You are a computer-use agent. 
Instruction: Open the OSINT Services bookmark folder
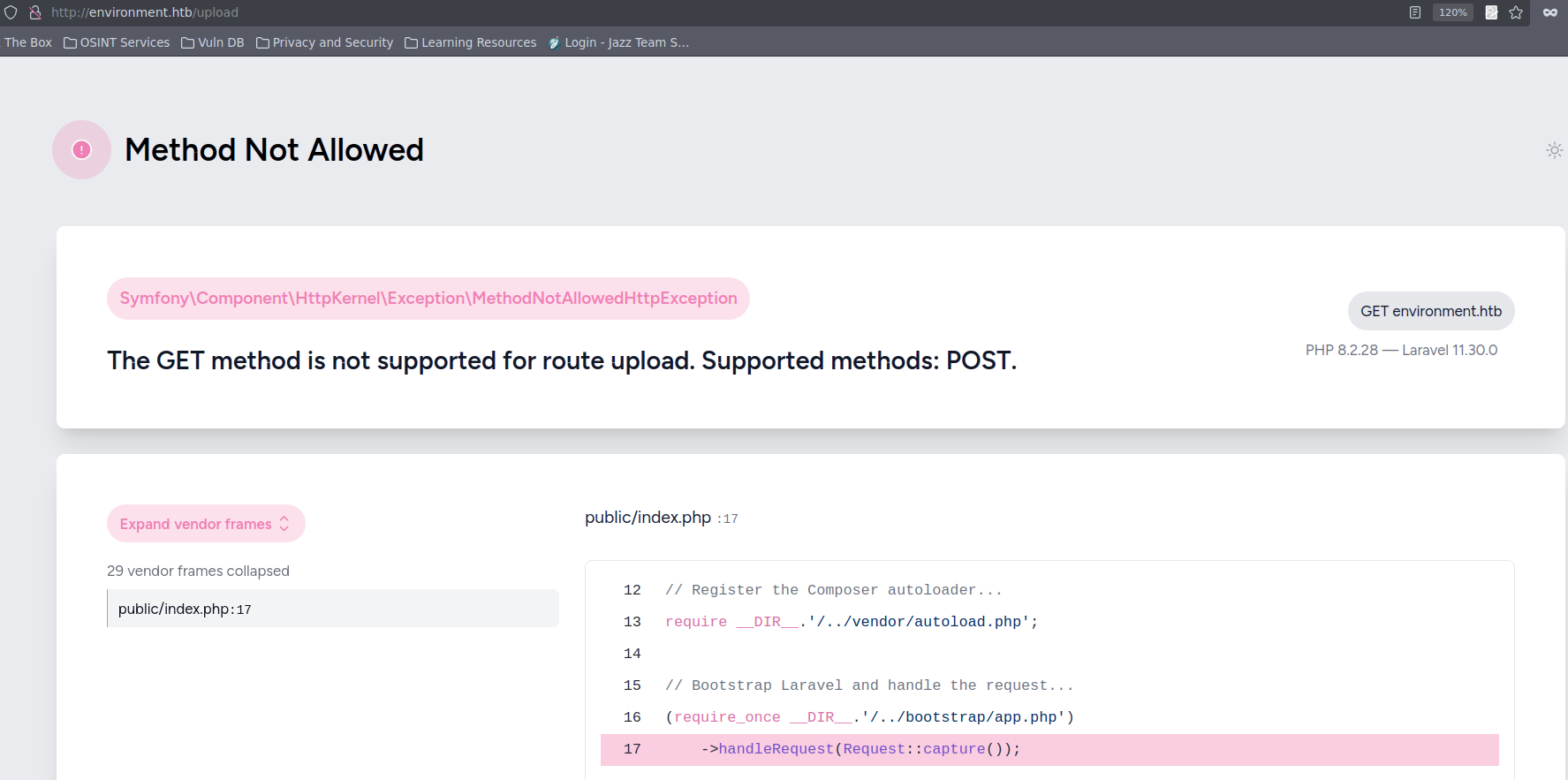pos(117,42)
